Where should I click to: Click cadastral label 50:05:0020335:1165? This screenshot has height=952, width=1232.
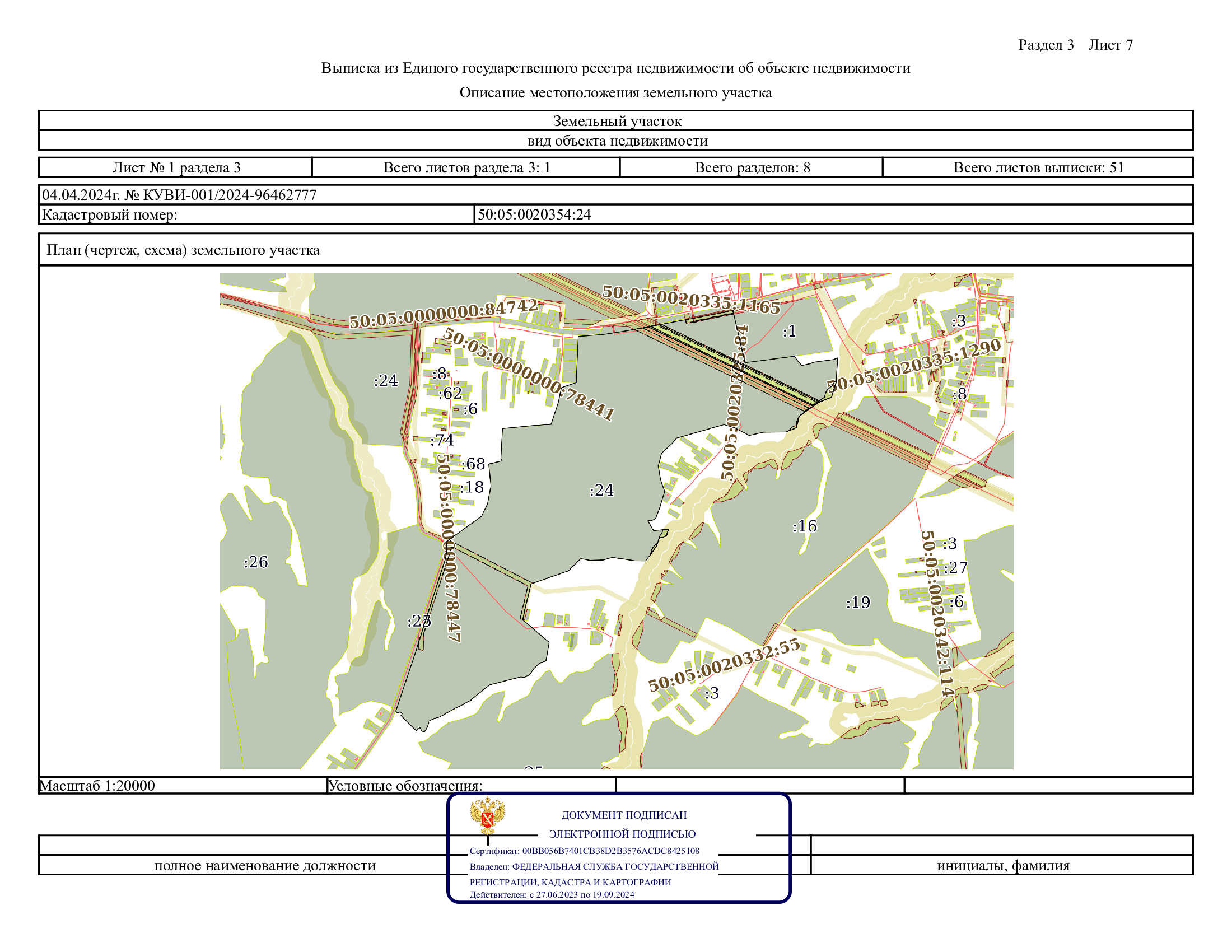coord(691,300)
